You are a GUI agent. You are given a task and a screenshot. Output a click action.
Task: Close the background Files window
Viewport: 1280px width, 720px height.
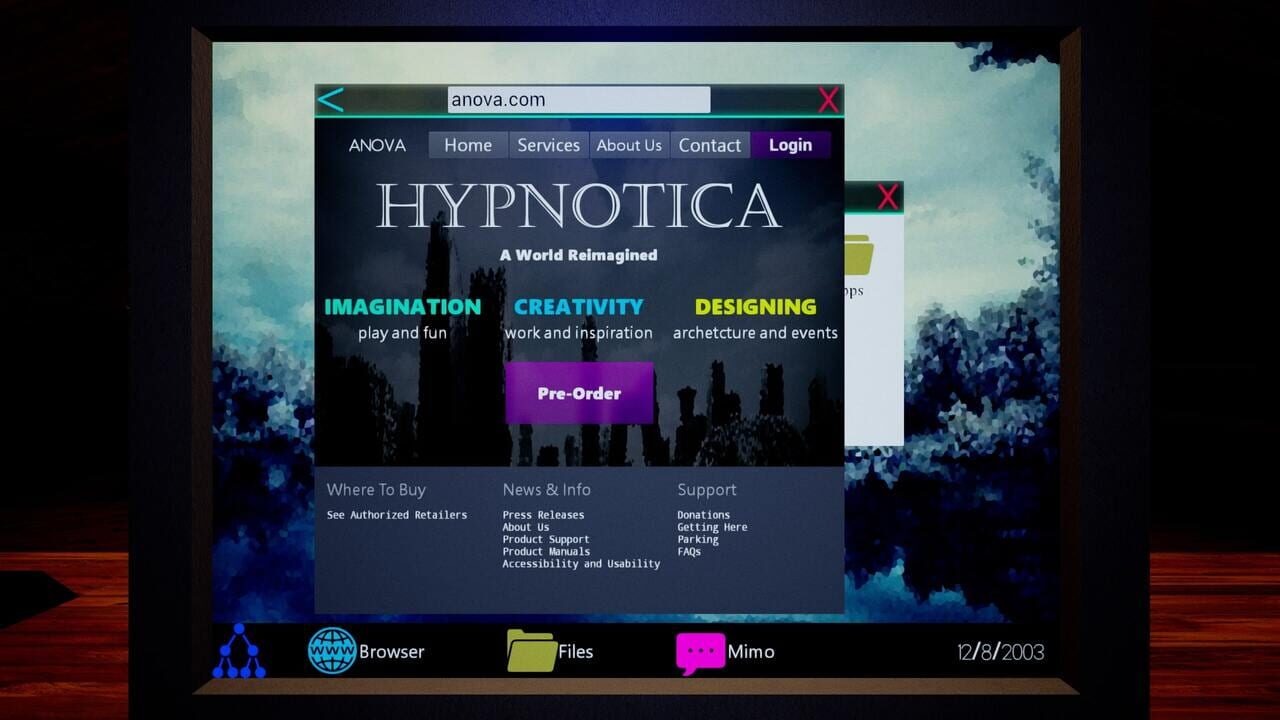(x=887, y=198)
